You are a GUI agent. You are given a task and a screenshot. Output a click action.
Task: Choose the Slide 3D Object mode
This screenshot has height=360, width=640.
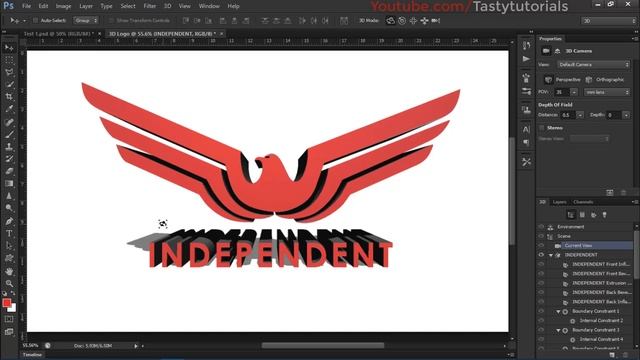tap(424, 20)
